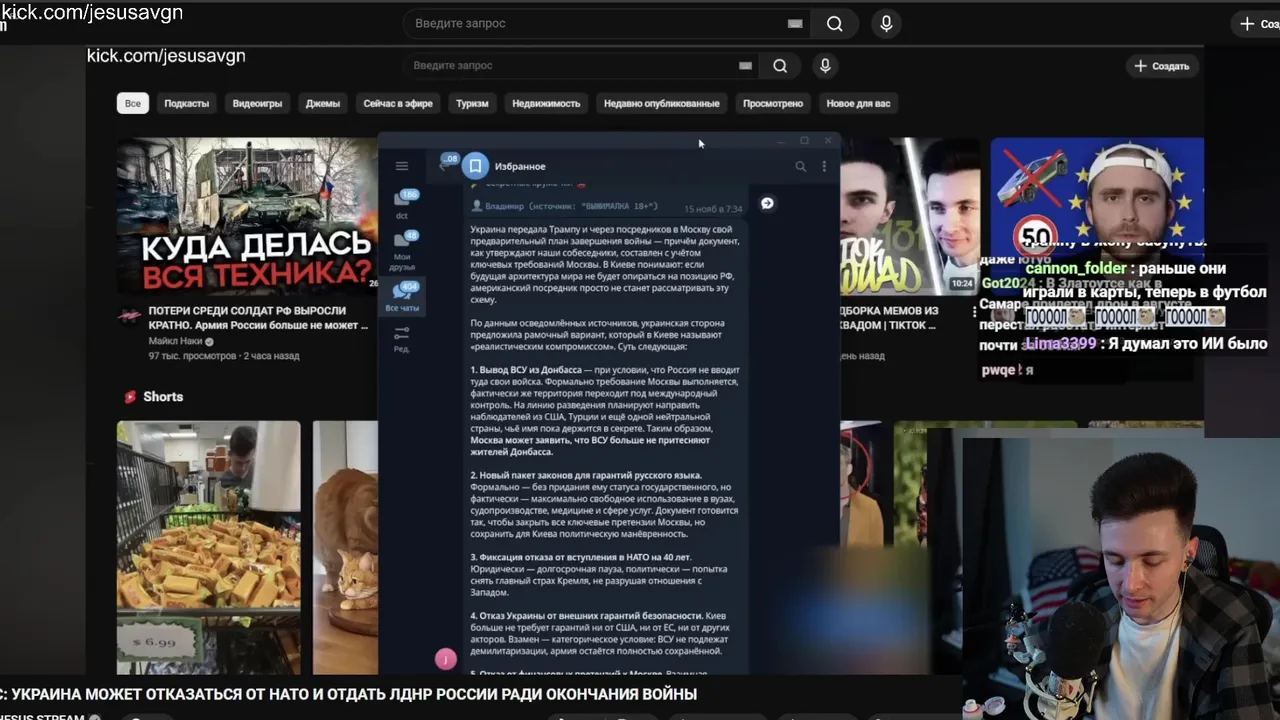Image resolution: width=1280 pixels, height=720 pixels.
Task: Click message paragraph '1. Вывод ВСУ из Донбасса'
Action: pyautogui.click(x=605, y=411)
